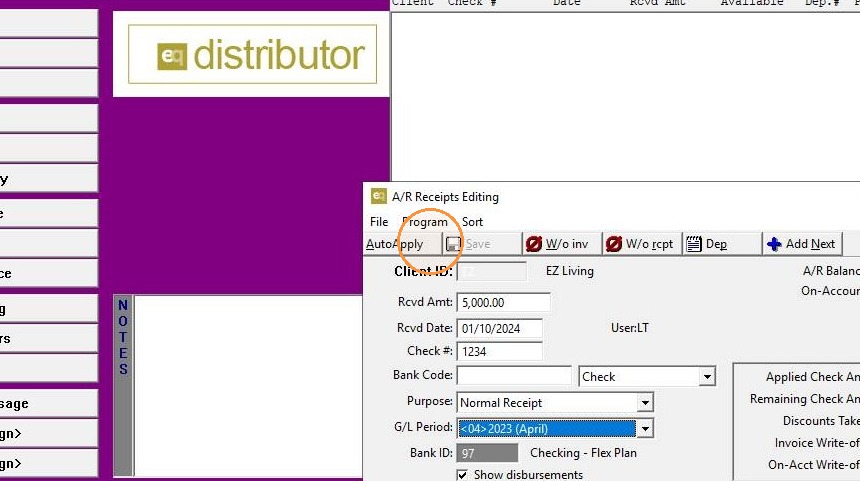Click the Add Next blue plus icon
The height and width of the screenshot is (481, 860).
(774, 244)
